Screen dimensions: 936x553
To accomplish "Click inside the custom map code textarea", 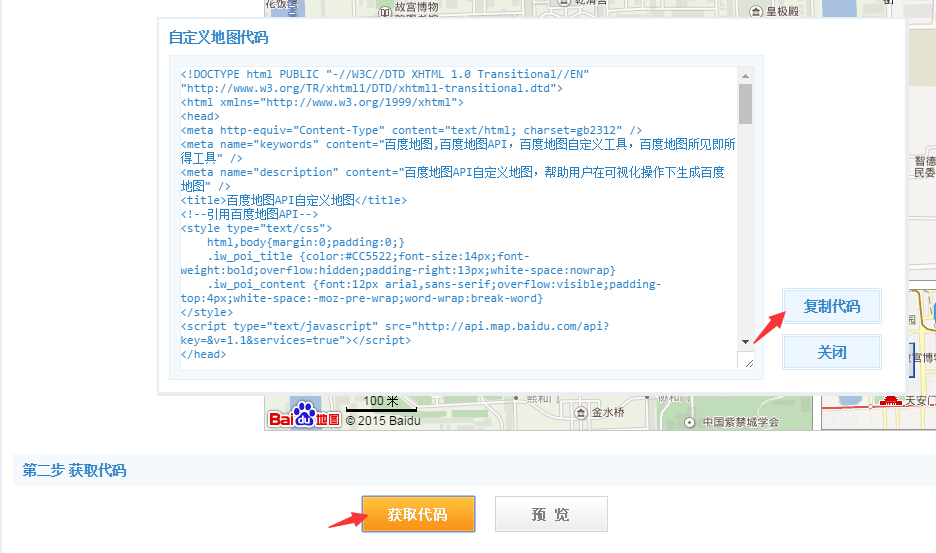I will pyautogui.click(x=458, y=218).
